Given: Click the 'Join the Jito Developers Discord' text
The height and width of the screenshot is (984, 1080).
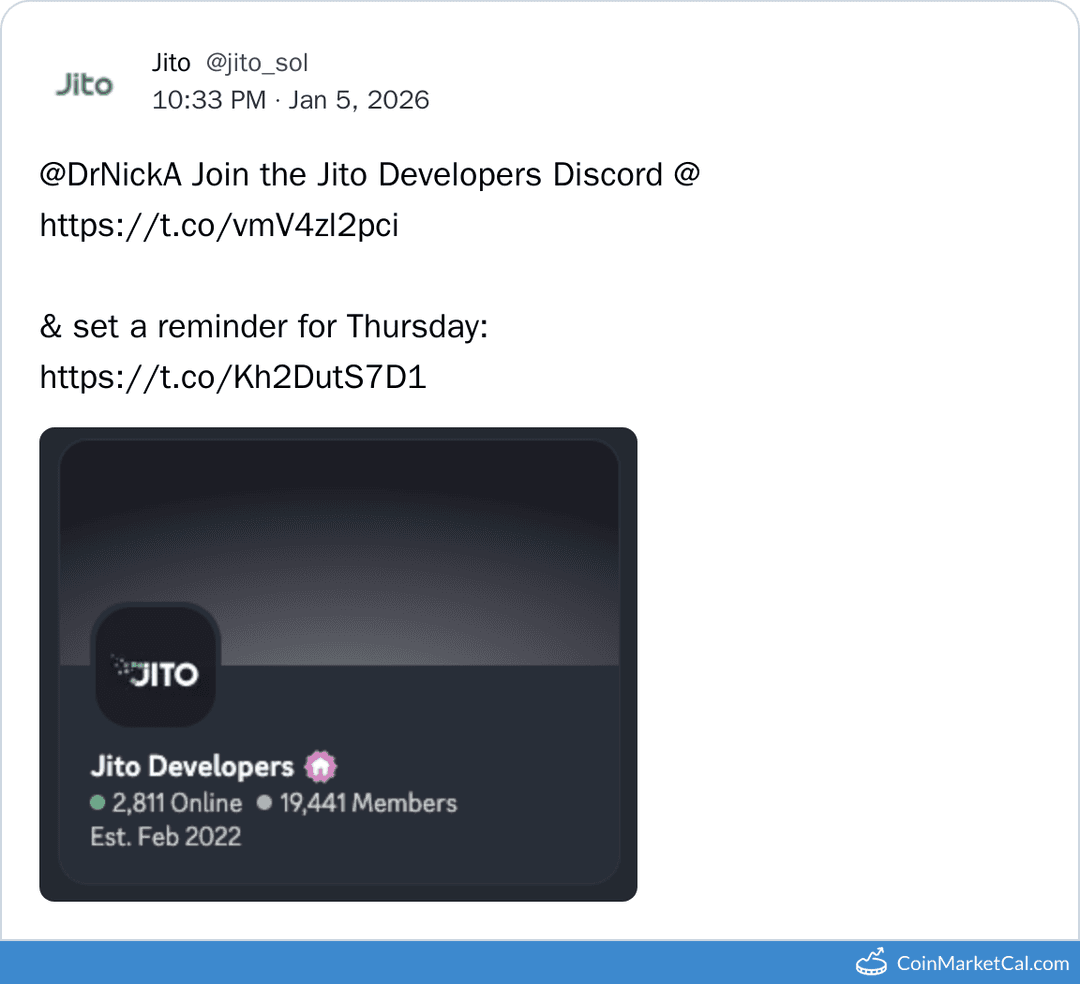Looking at the screenshot, I should 427,174.
